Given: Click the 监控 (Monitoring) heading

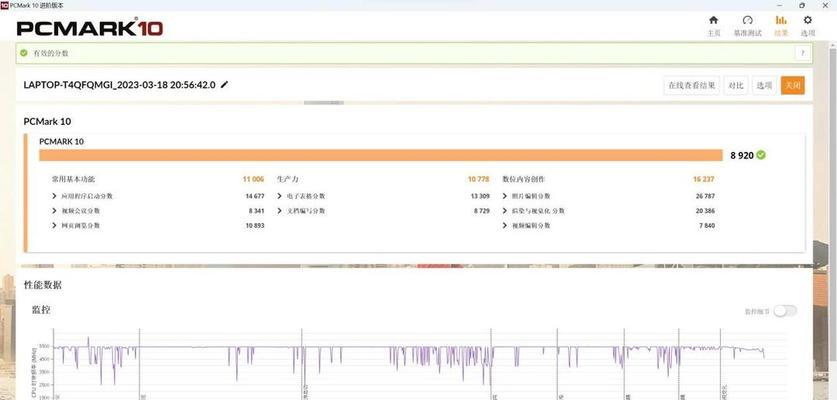Looking at the screenshot, I should (41, 310).
